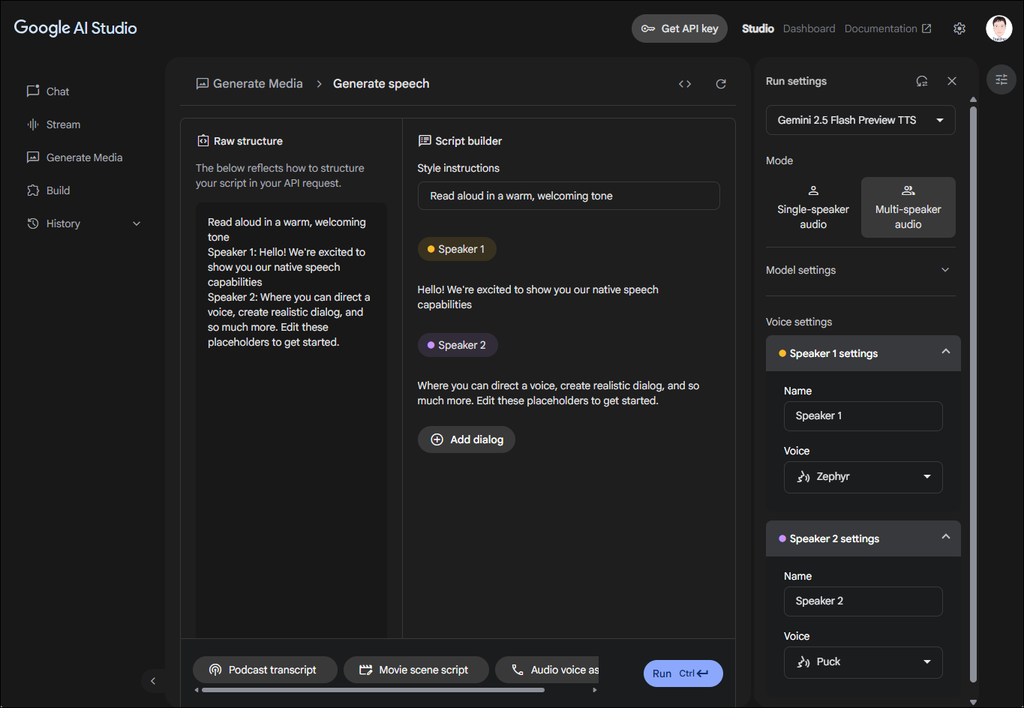Expand Model settings section
The width and height of the screenshot is (1024, 708).
coord(860,270)
